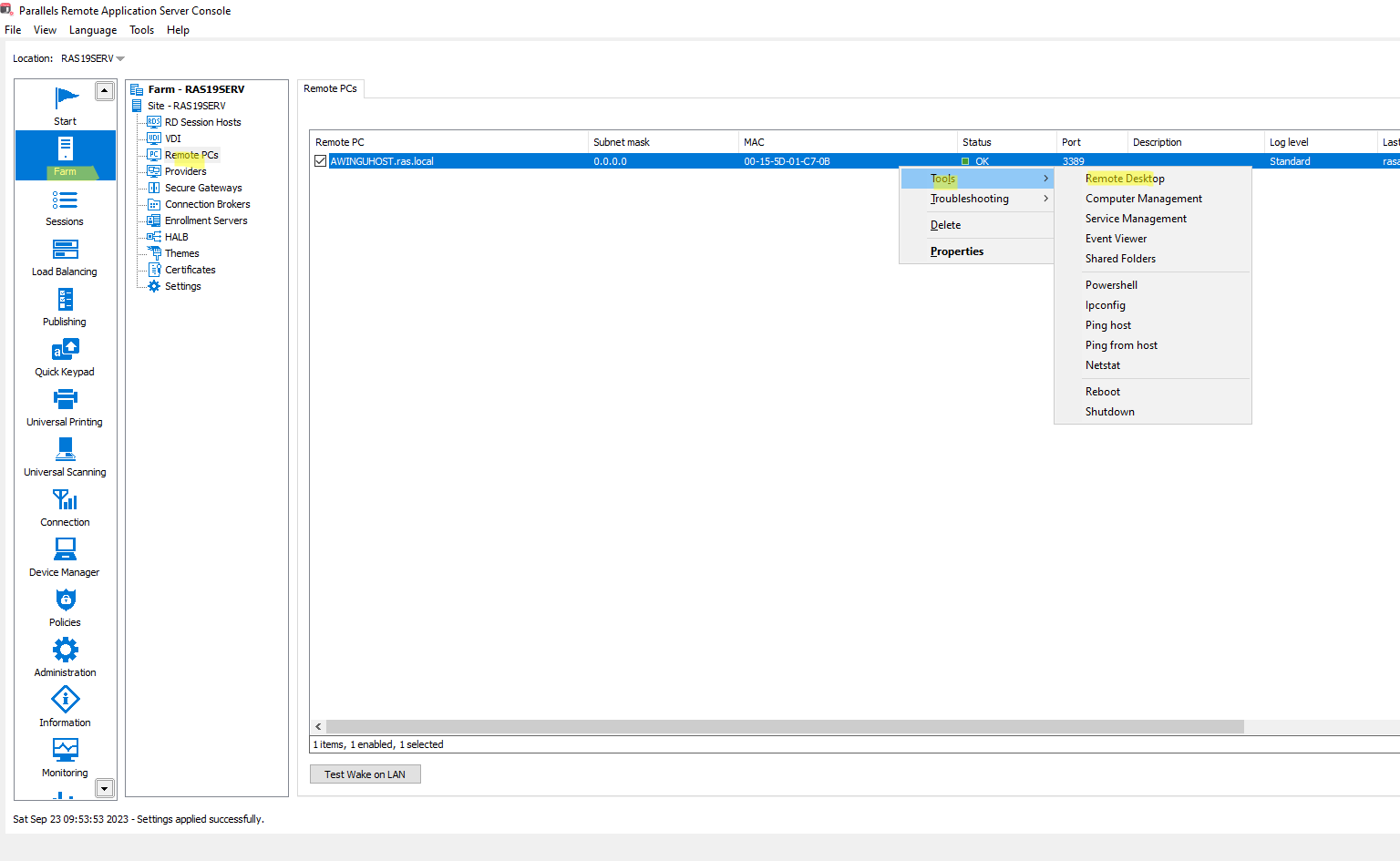Viewport: 1400px width, 861px height.
Task: Open Computer Management from submenu
Action: click(1152, 199)
